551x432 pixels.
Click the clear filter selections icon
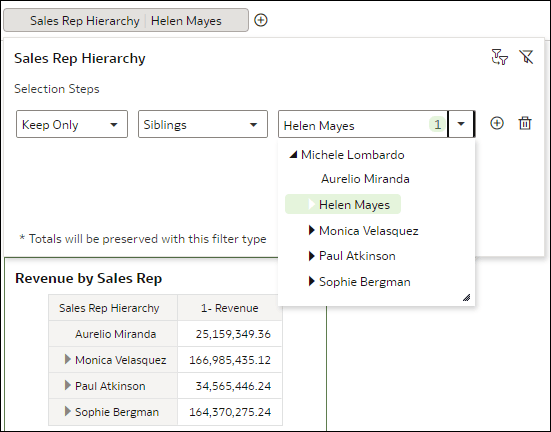tap(526, 57)
